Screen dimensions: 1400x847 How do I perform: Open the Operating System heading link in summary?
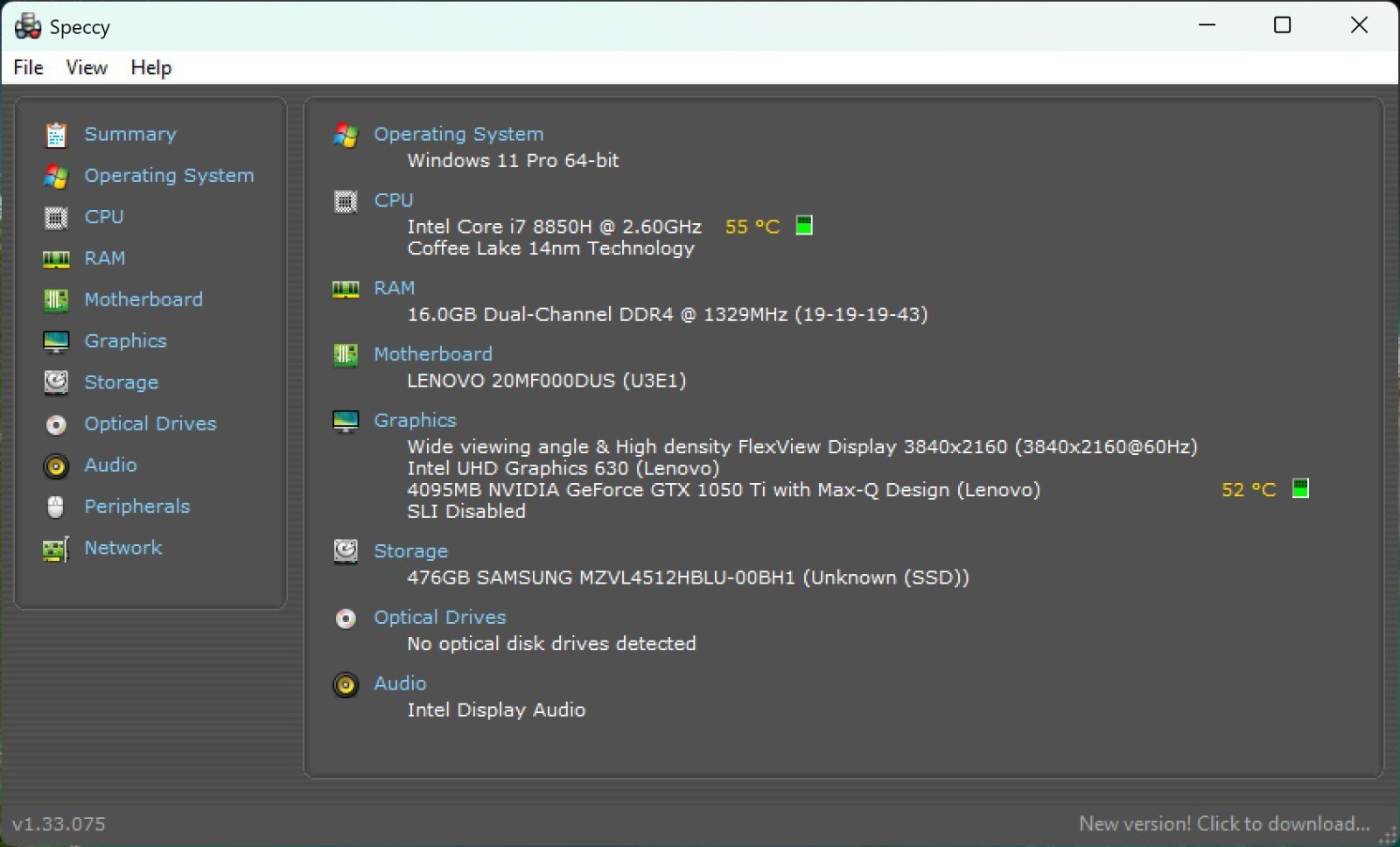click(458, 134)
